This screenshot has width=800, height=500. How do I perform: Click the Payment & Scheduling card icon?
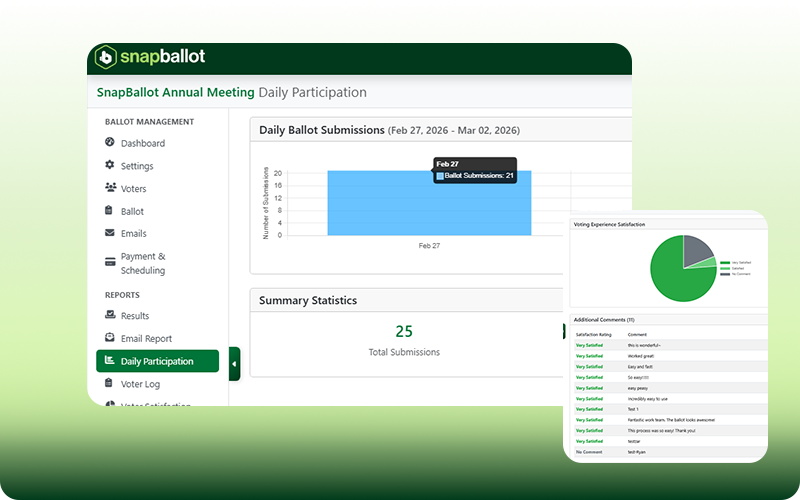(110, 262)
